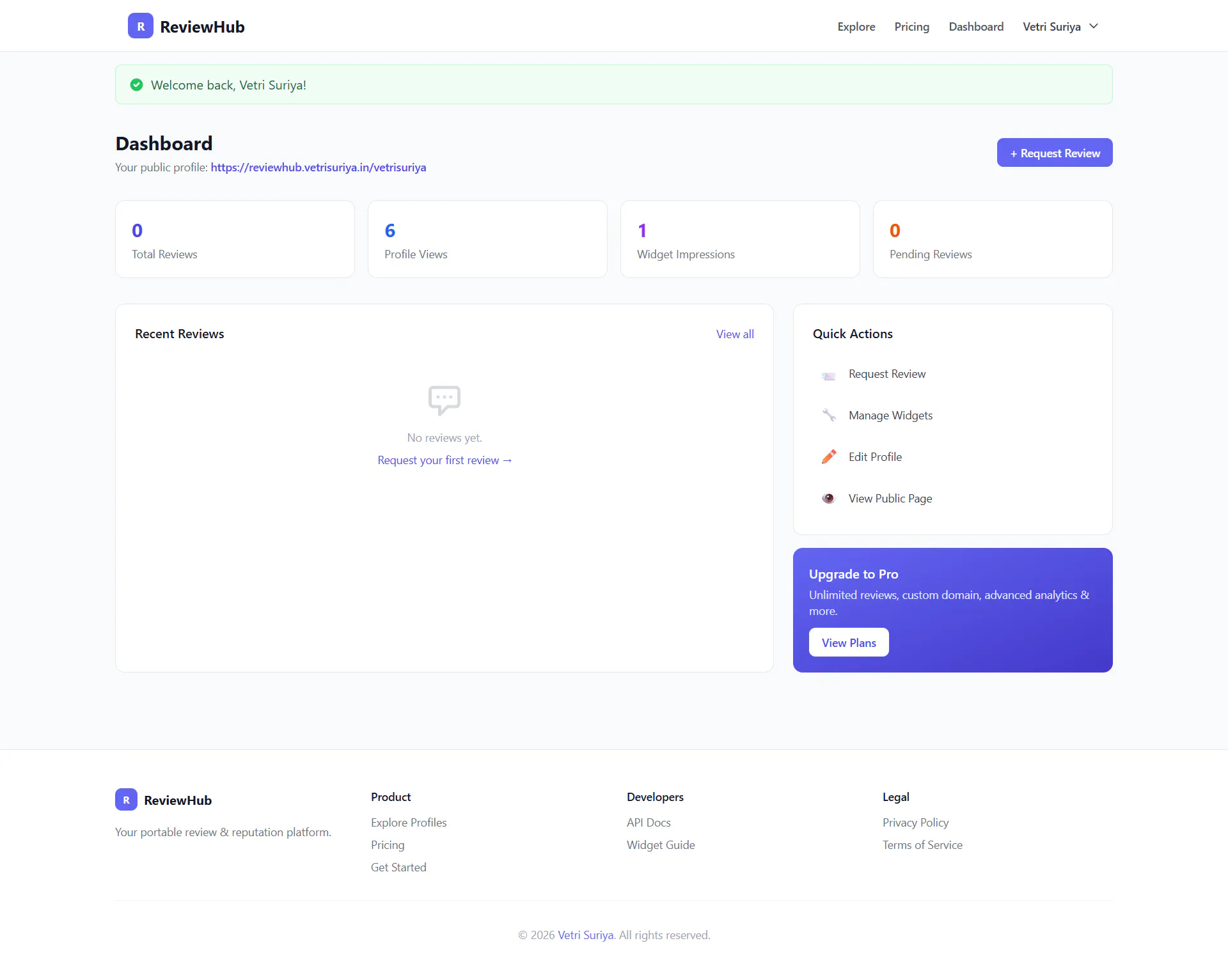Click the Total Reviews stat card
The image size is (1228, 980).
235,239
